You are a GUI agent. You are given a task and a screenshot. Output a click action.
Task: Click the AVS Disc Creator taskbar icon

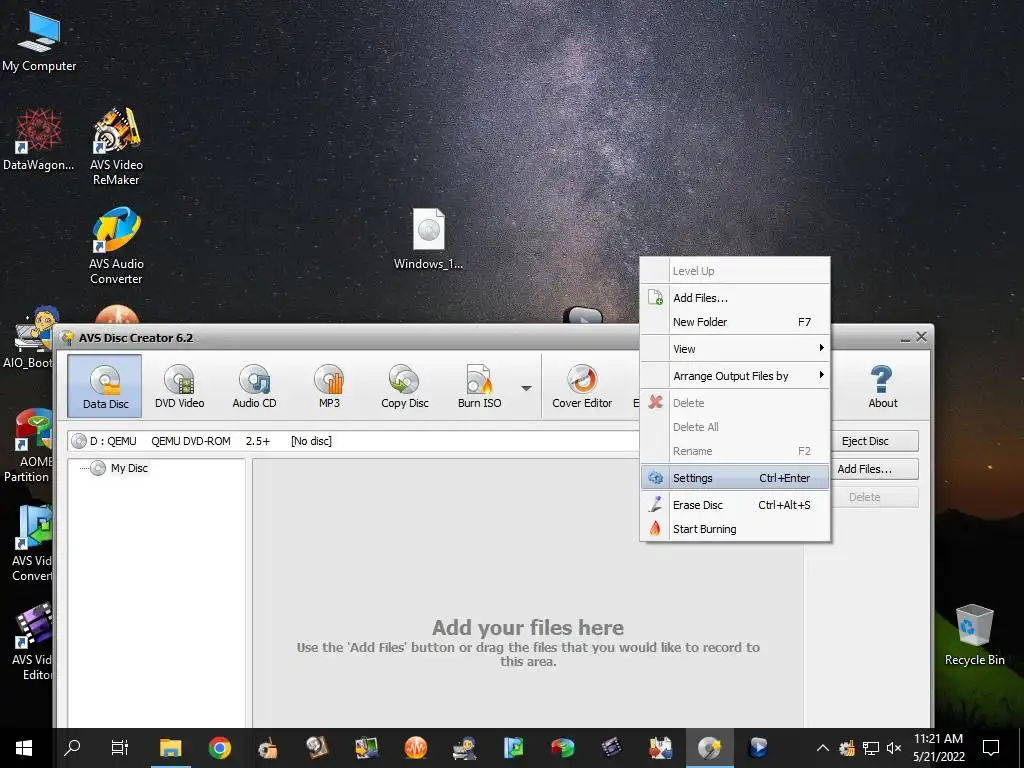pyautogui.click(x=709, y=748)
